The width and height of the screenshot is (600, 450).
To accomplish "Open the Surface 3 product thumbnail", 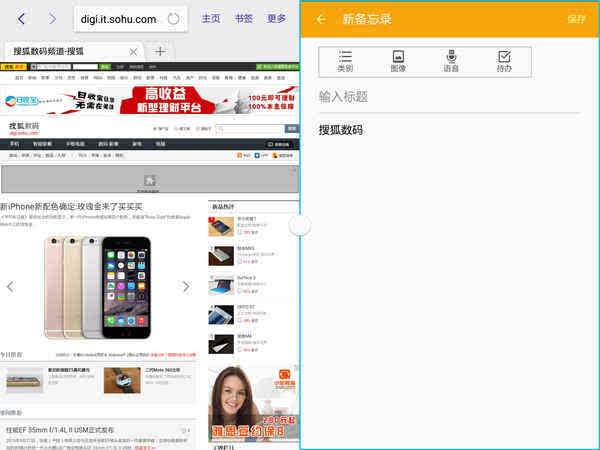I will click(221, 285).
